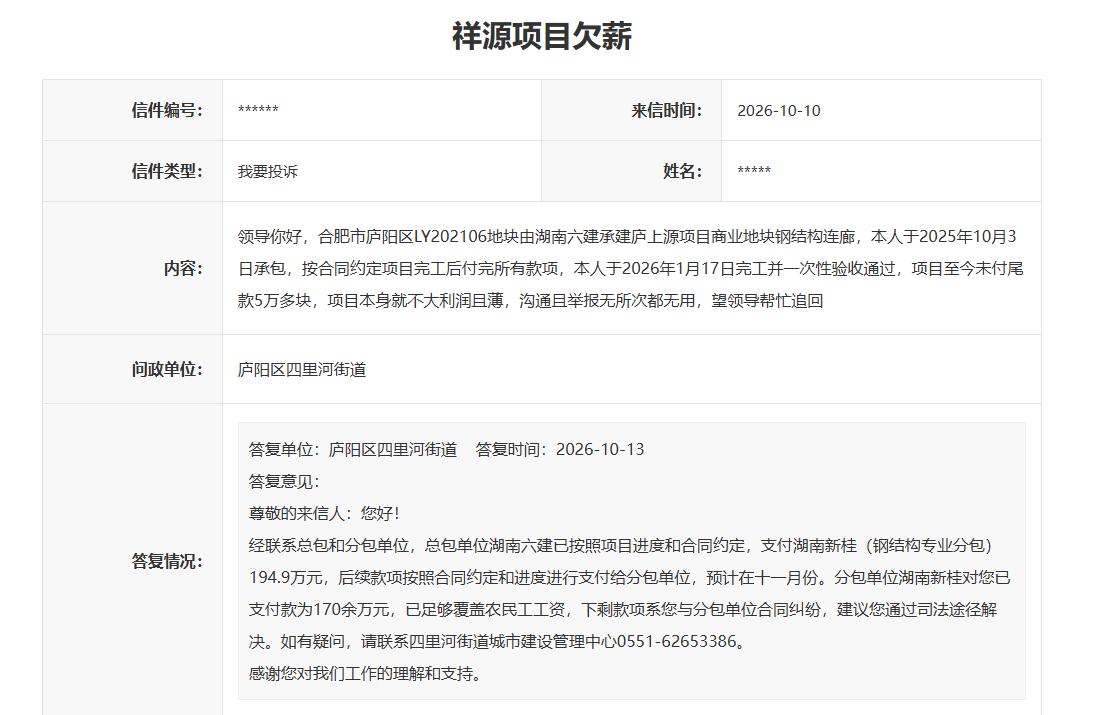1093x715 pixels.
Task: Click the complaint line starting 领导你好
Action: coord(627,237)
